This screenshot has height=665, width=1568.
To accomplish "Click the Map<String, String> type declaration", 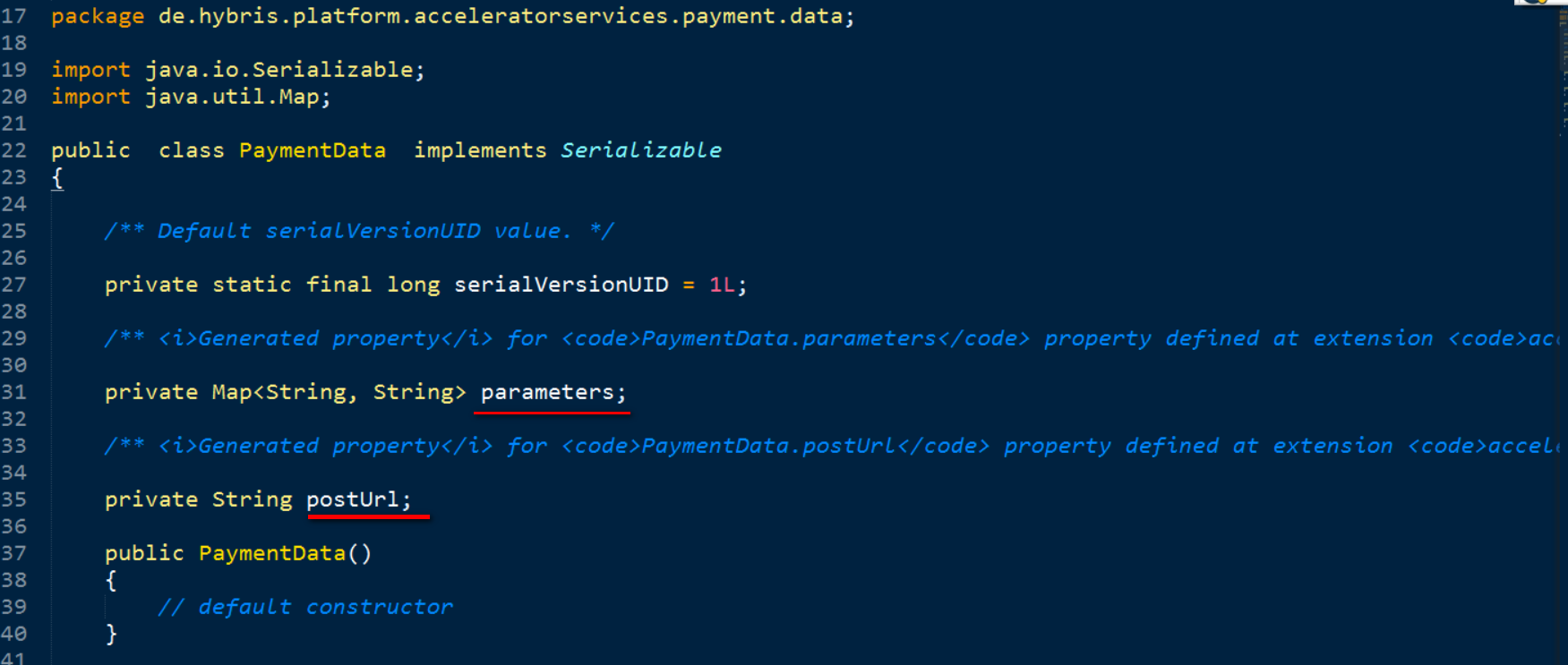I will pyautogui.click(x=338, y=392).
